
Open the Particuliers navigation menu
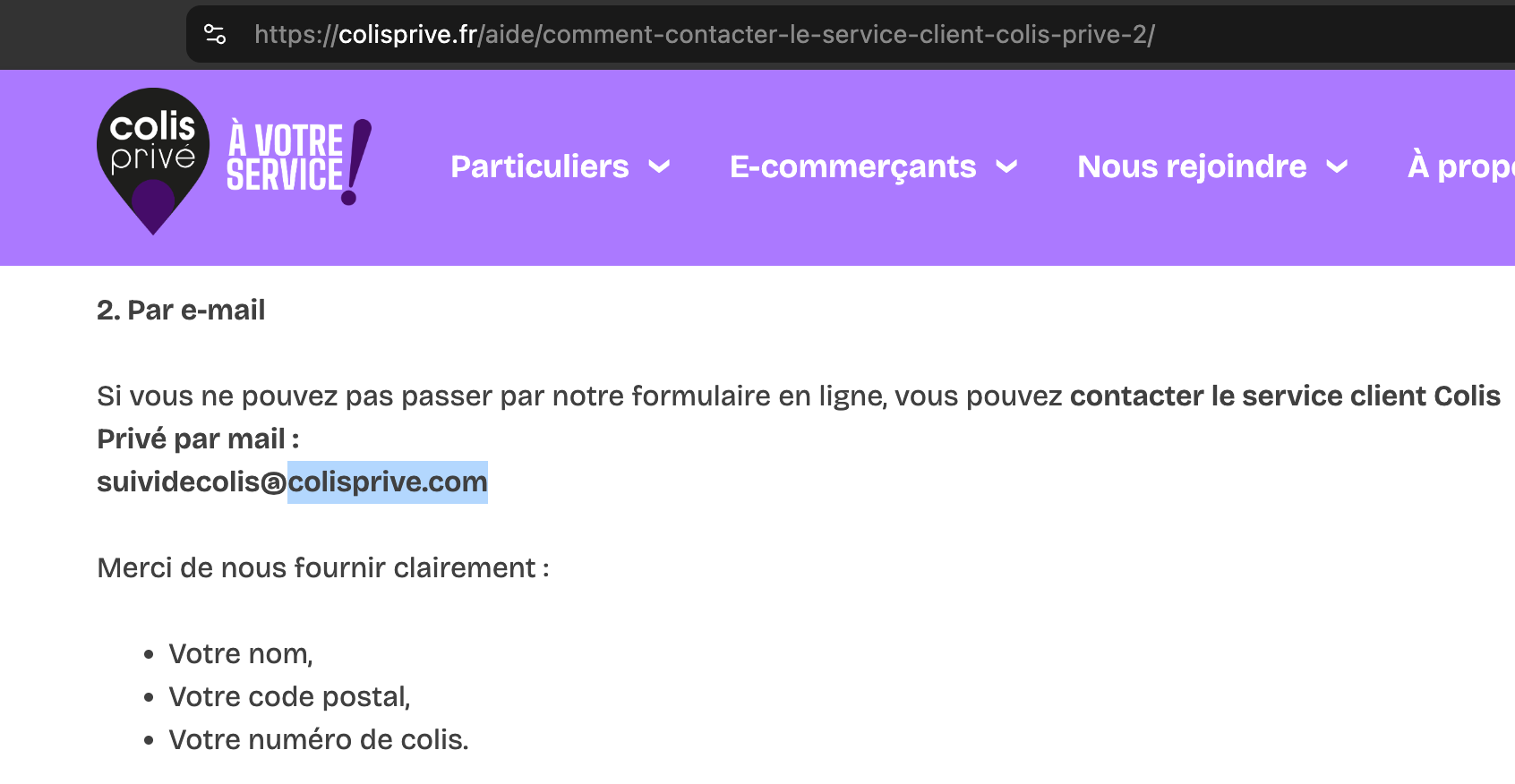coord(540,166)
